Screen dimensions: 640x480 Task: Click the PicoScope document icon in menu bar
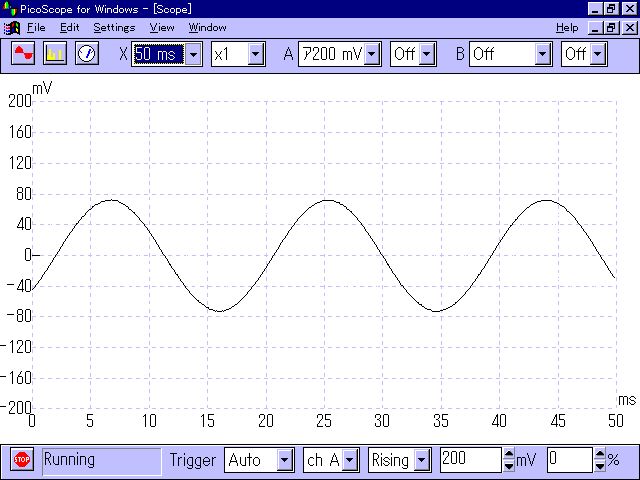click(x=12, y=28)
